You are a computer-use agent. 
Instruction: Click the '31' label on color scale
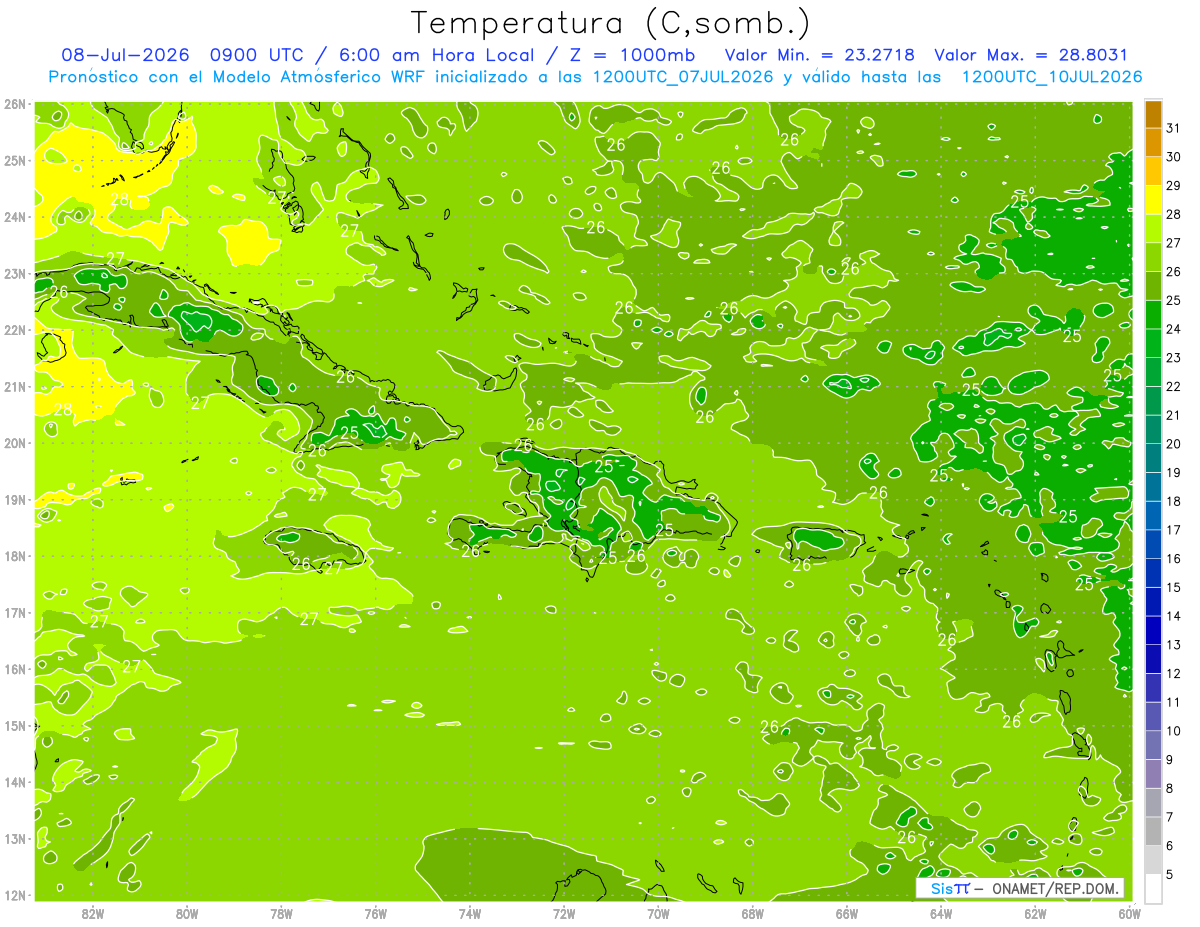(1173, 128)
